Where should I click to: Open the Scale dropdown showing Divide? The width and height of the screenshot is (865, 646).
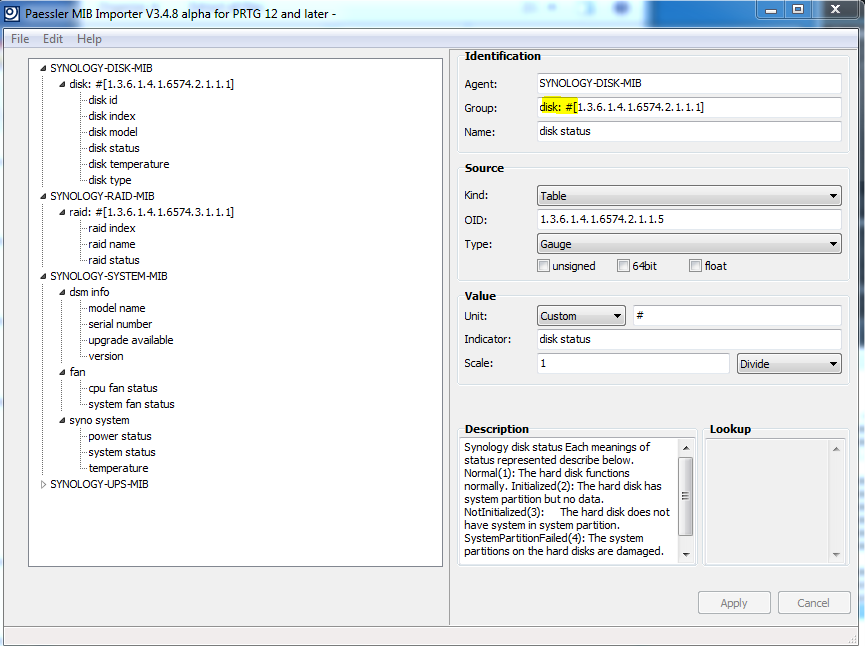coord(789,364)
